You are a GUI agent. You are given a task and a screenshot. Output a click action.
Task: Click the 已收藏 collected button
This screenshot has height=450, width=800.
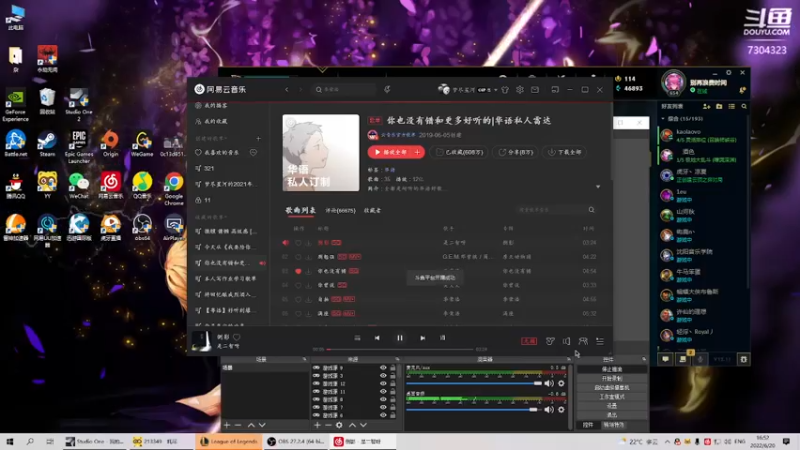pyautogui.click(x=459, y=152)
